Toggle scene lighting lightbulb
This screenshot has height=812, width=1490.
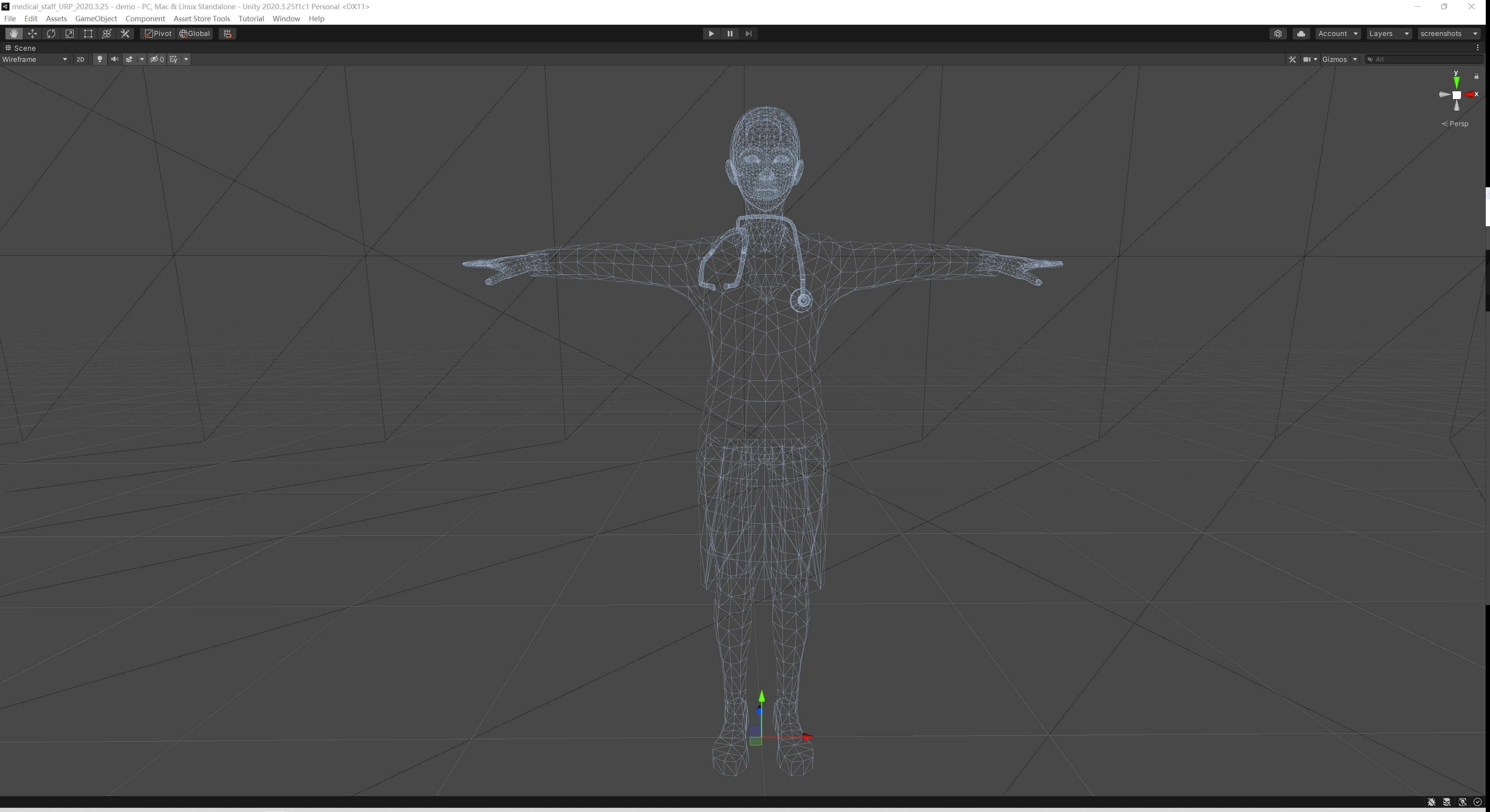[x=99, y=59]
